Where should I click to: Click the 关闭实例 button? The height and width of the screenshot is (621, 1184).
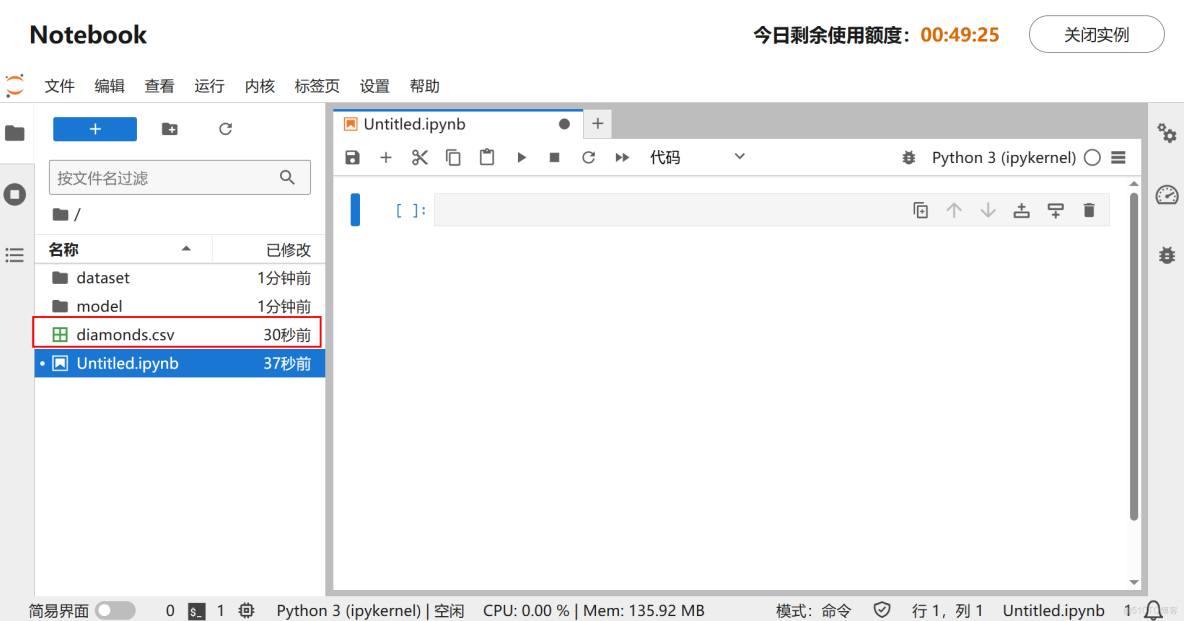(x=1096, y=34)
